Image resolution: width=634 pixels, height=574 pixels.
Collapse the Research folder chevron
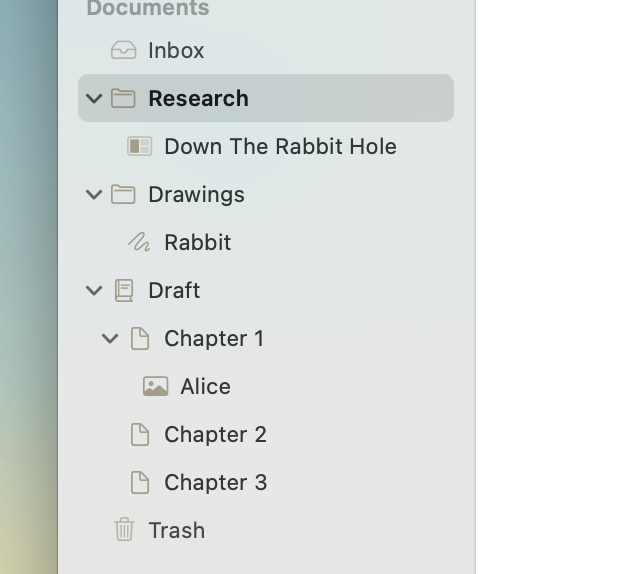click(x=94, y=99)
